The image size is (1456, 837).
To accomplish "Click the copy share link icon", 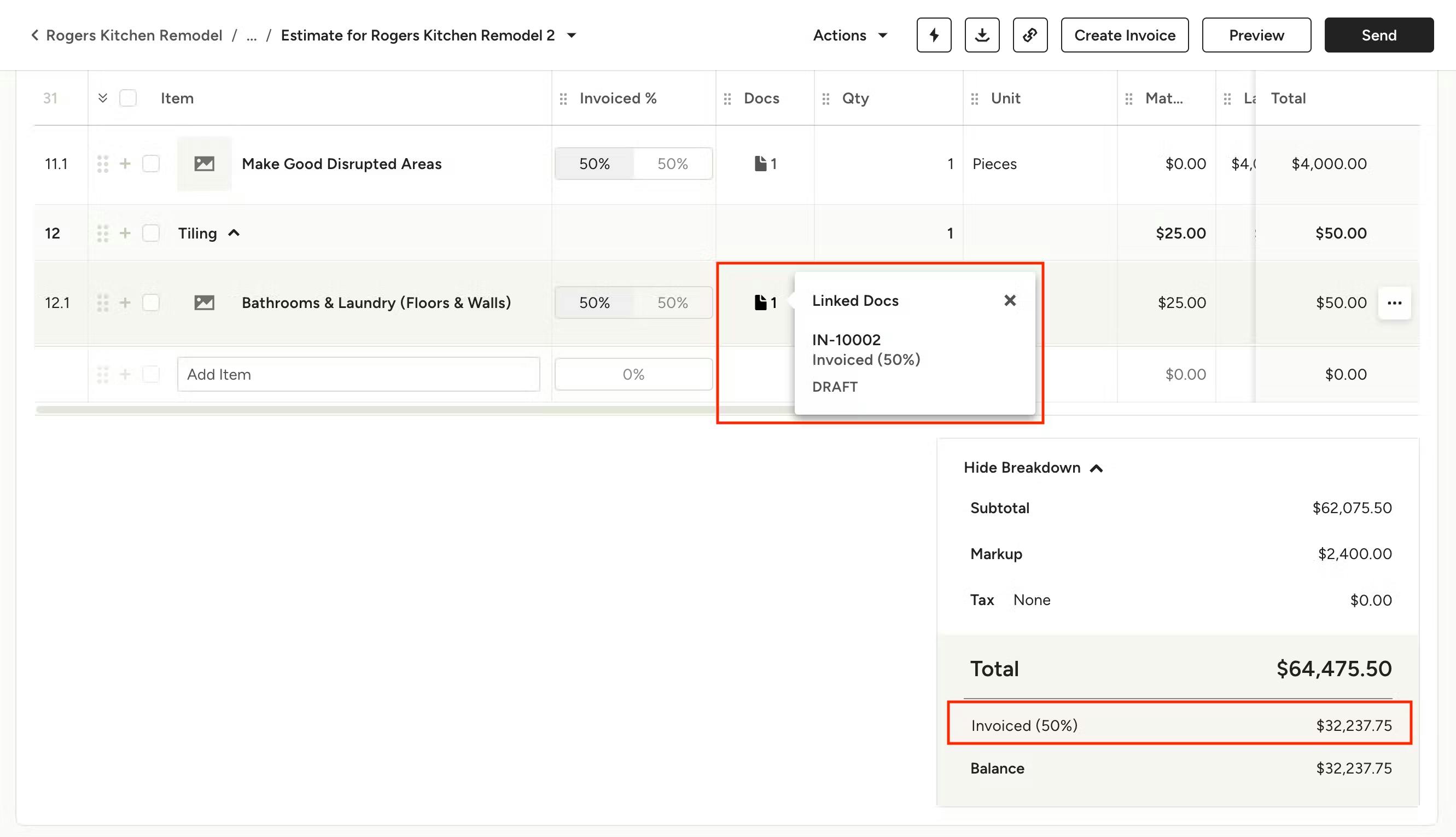I will click(x=1030, y=35).
